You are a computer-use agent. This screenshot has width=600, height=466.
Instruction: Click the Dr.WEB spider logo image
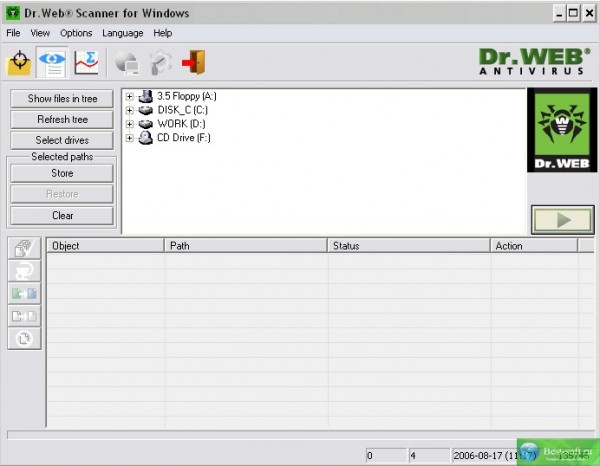pos(562,130)
